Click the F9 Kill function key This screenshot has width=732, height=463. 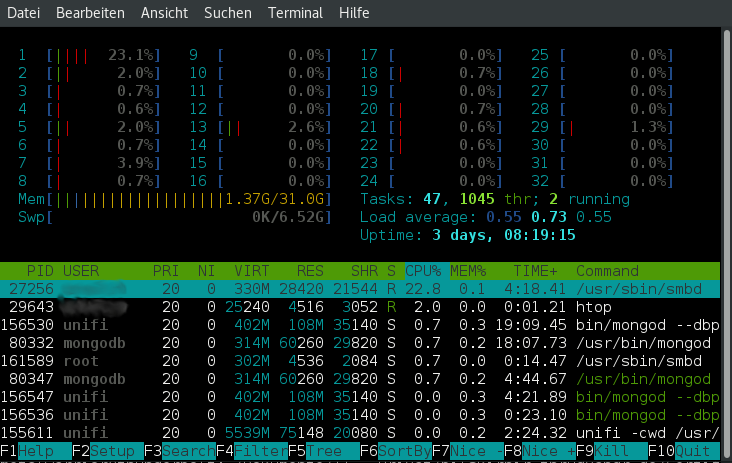pos(612,451)
